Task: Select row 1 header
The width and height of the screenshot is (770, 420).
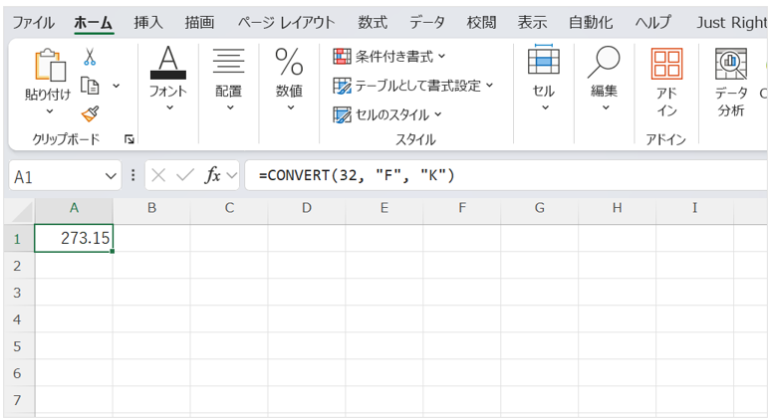Action: (18, 239)
